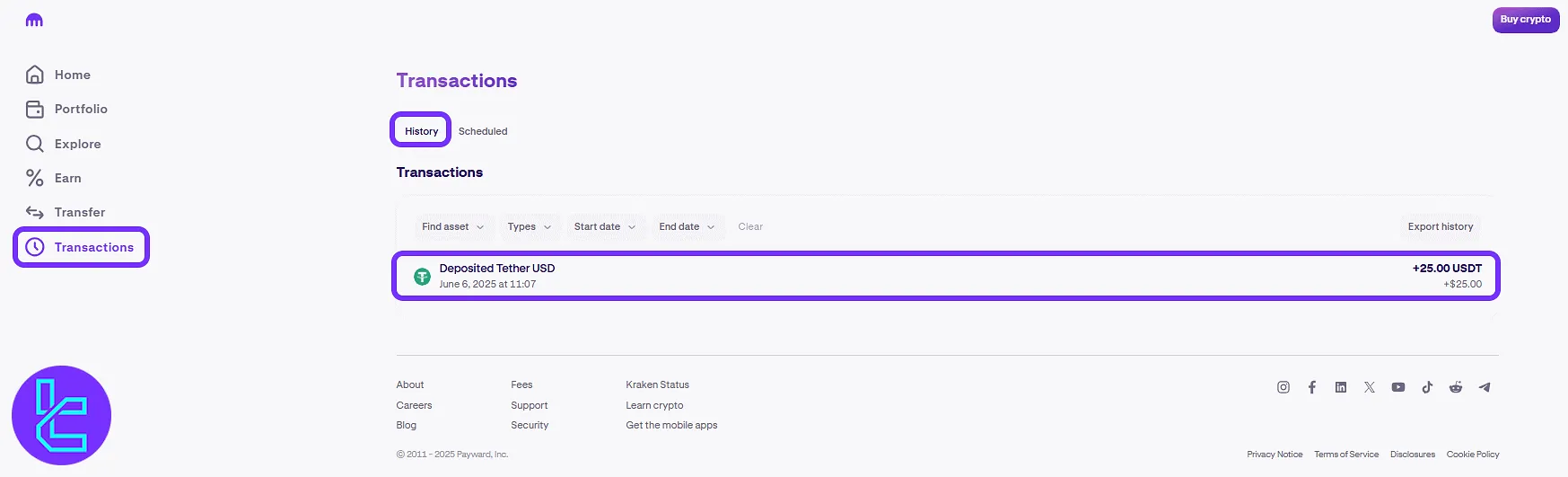Open Kraken's Reddit icon

[x=1456, y=387]
